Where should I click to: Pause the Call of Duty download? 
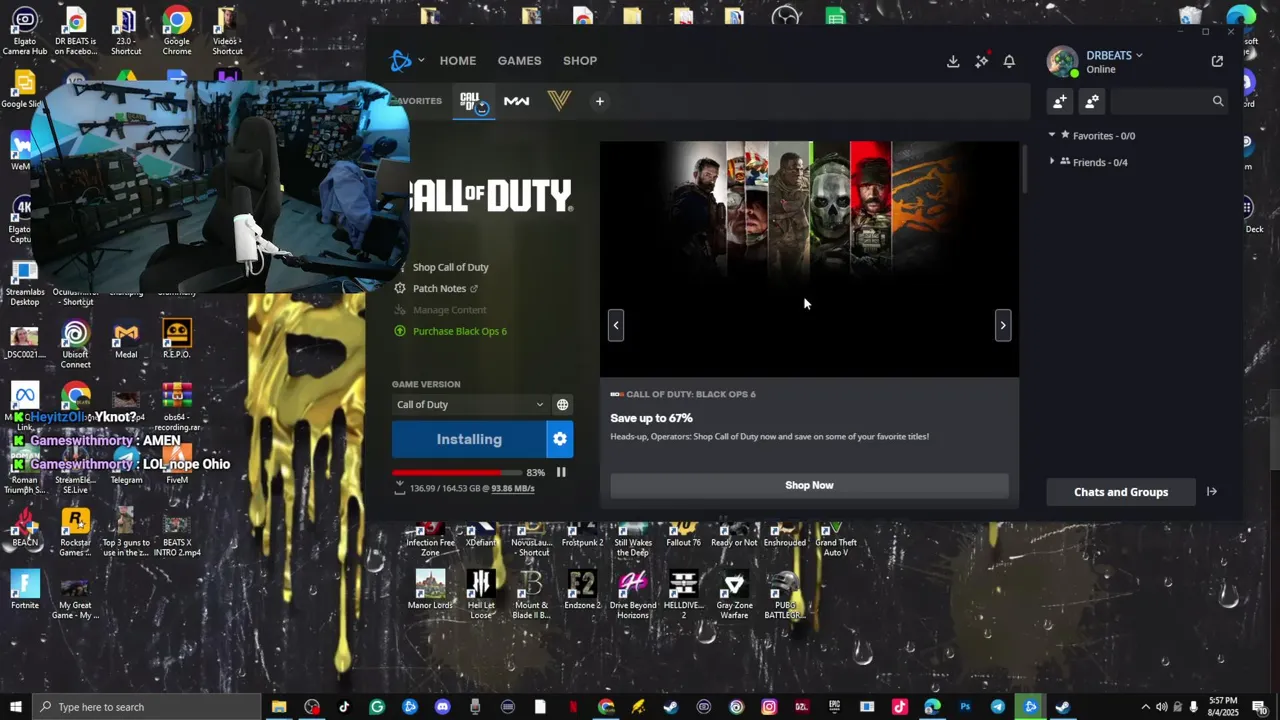(561, 472)
